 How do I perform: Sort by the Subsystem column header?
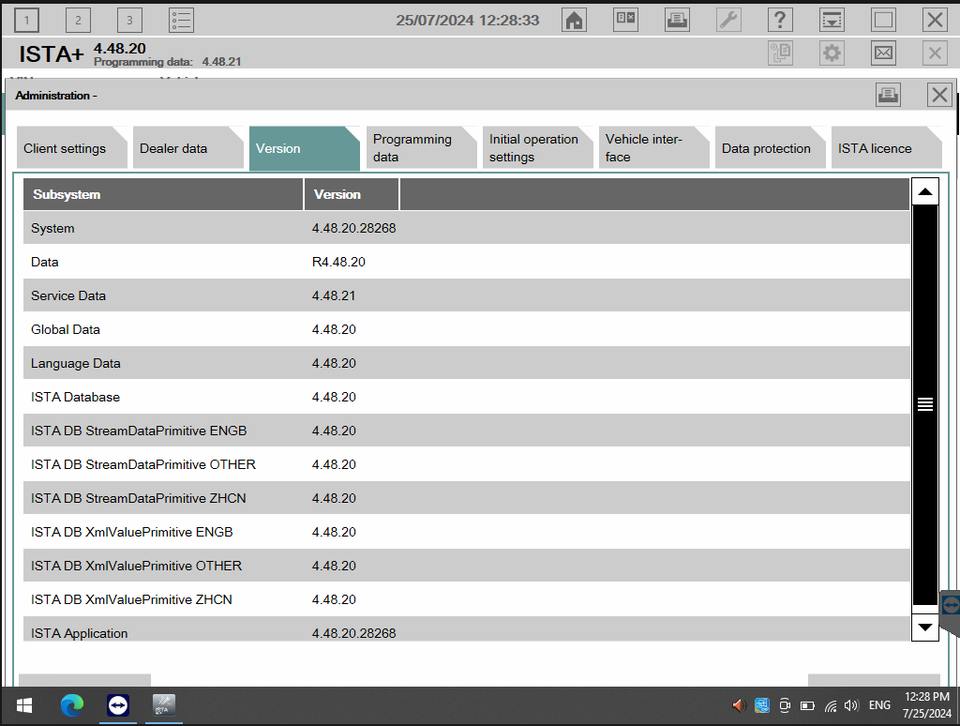[x=163, y=194]
